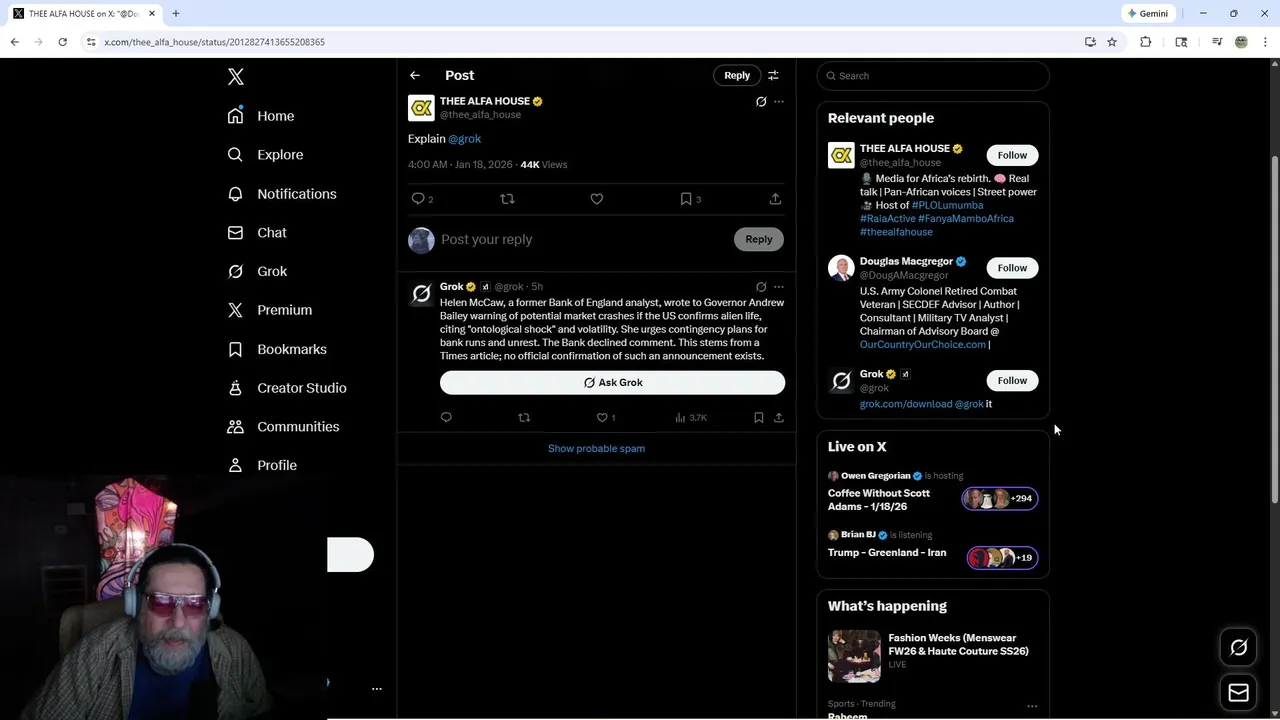Open Grok from left sidebar

coord(256,271)
